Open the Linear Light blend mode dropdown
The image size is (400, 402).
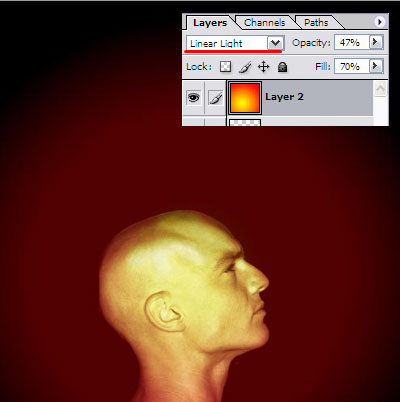(x=275, y=43)
